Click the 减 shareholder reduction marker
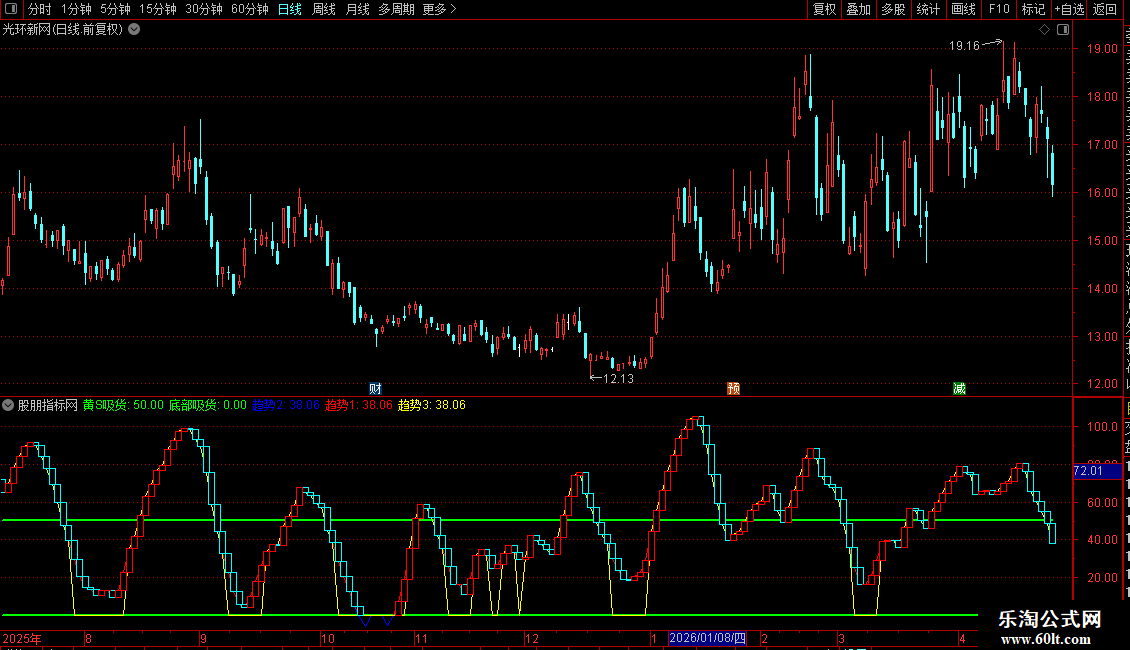 click(959, 389)
